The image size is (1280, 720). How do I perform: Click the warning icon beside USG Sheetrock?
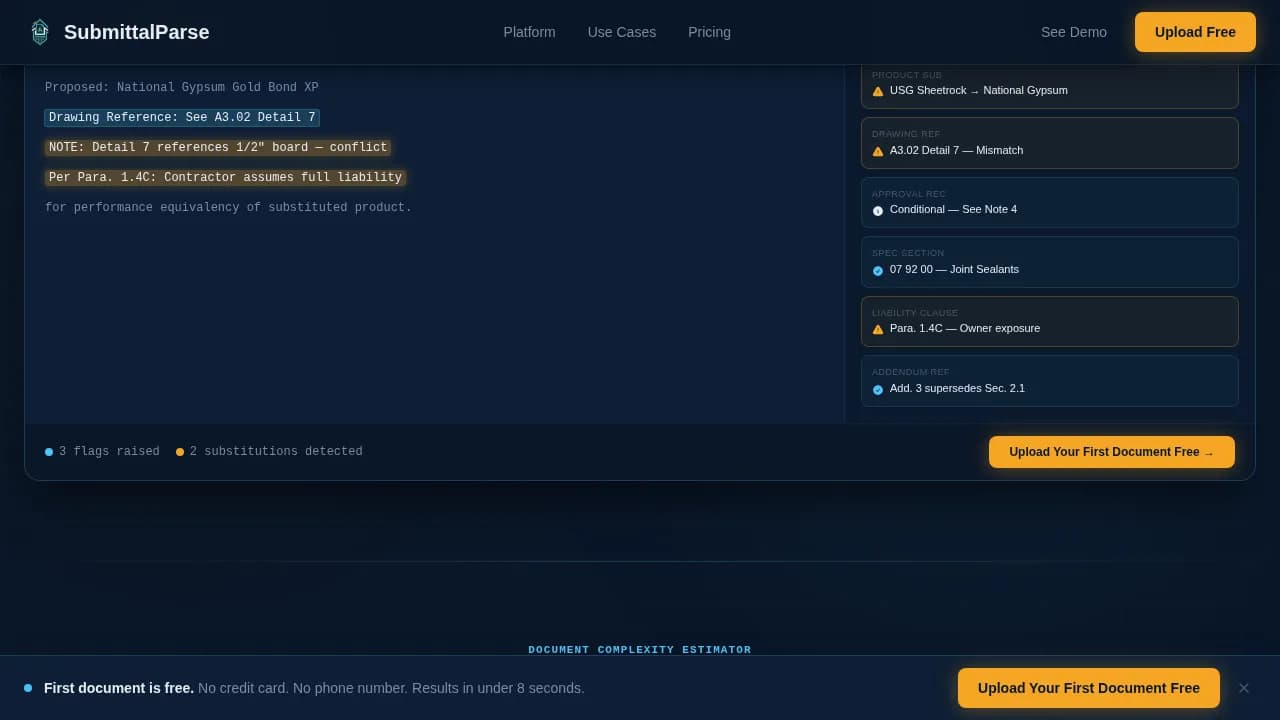[878, 91]
